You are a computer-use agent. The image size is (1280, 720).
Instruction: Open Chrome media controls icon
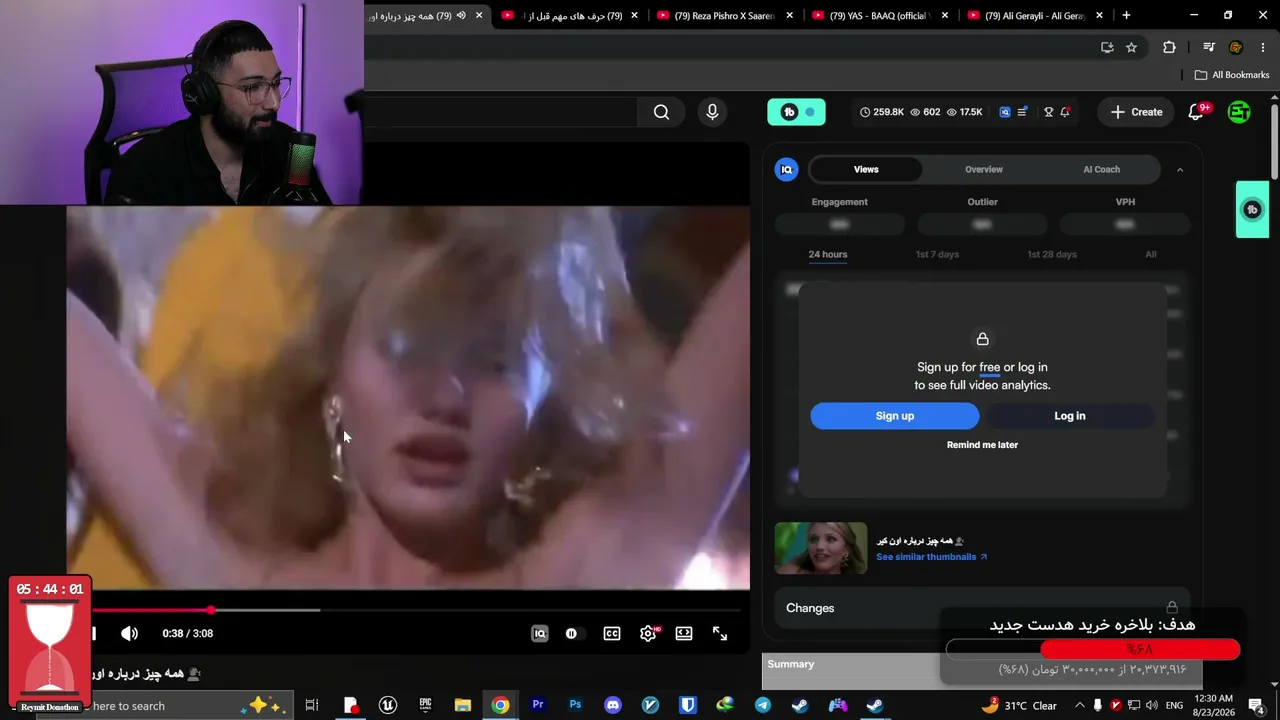(1209, 47)
